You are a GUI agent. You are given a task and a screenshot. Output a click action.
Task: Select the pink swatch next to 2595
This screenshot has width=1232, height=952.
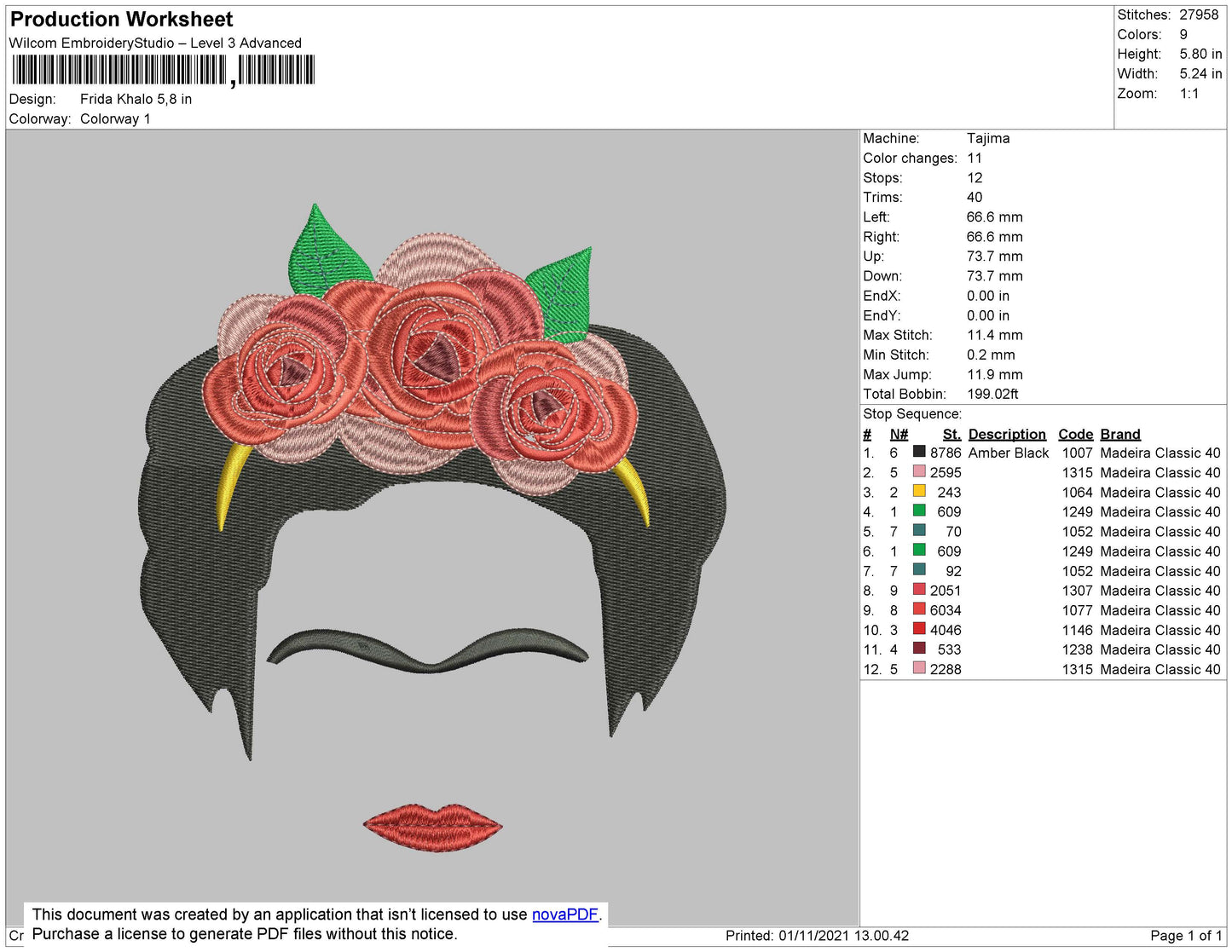coord(919,471)
